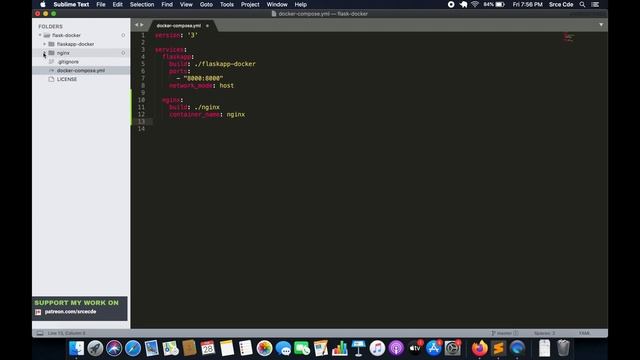
Task: Open the battery status menu
Action: click(495, 4)
